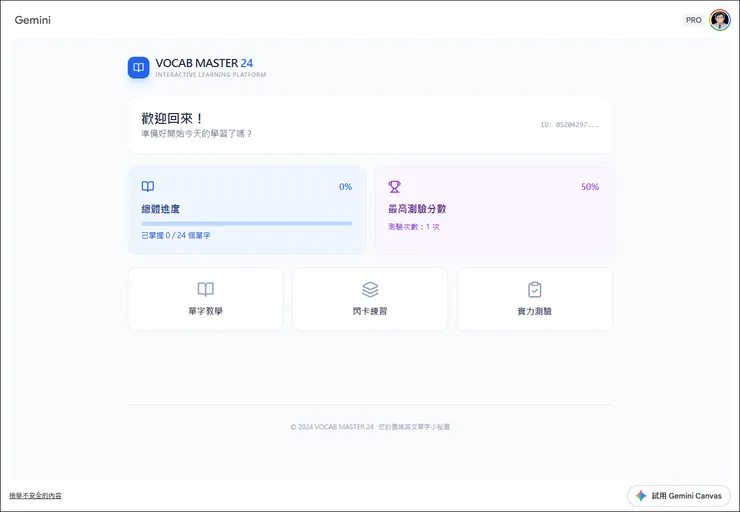Click the 準備好開始今天的學習了嗎? subtitle
740x512 pixels.
[197, 134]
